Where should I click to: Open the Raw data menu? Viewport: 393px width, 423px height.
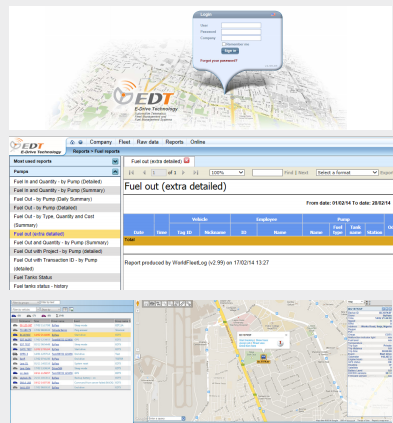[148, 142]
